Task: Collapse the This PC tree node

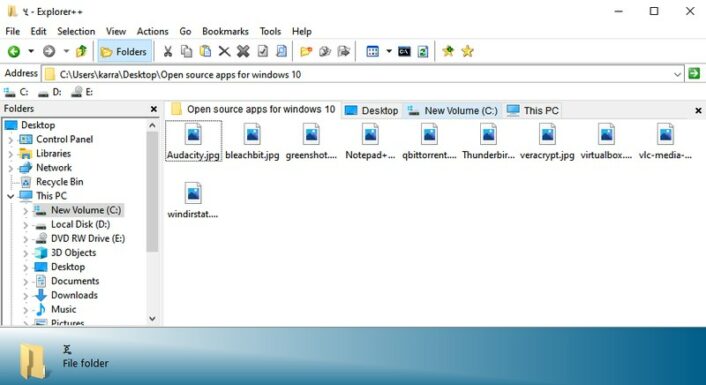Action: pos(10,196)
